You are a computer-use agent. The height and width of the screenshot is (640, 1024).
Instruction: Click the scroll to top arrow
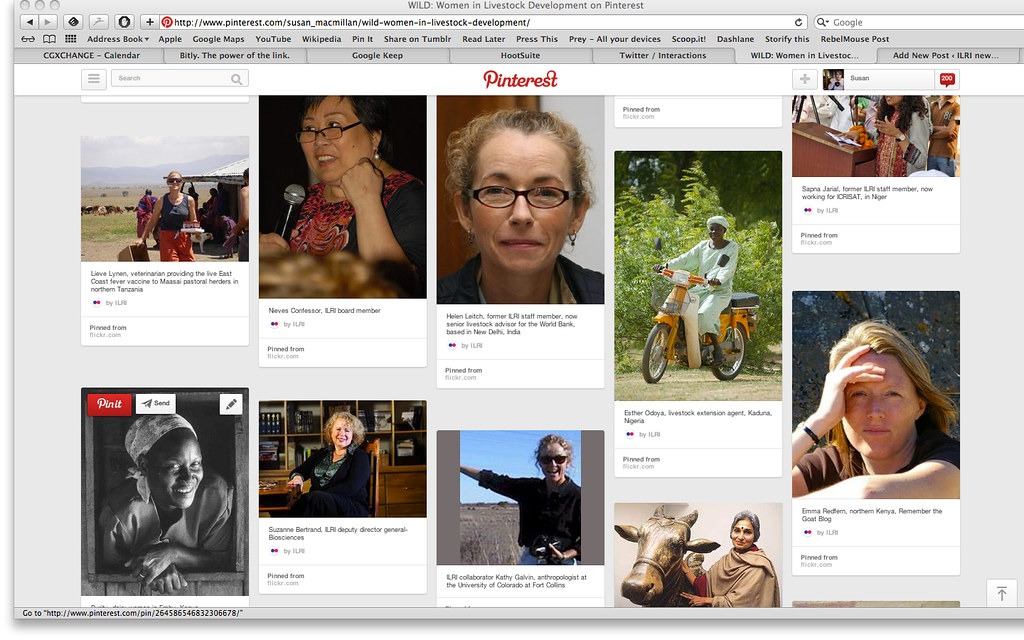[1001, 593]
